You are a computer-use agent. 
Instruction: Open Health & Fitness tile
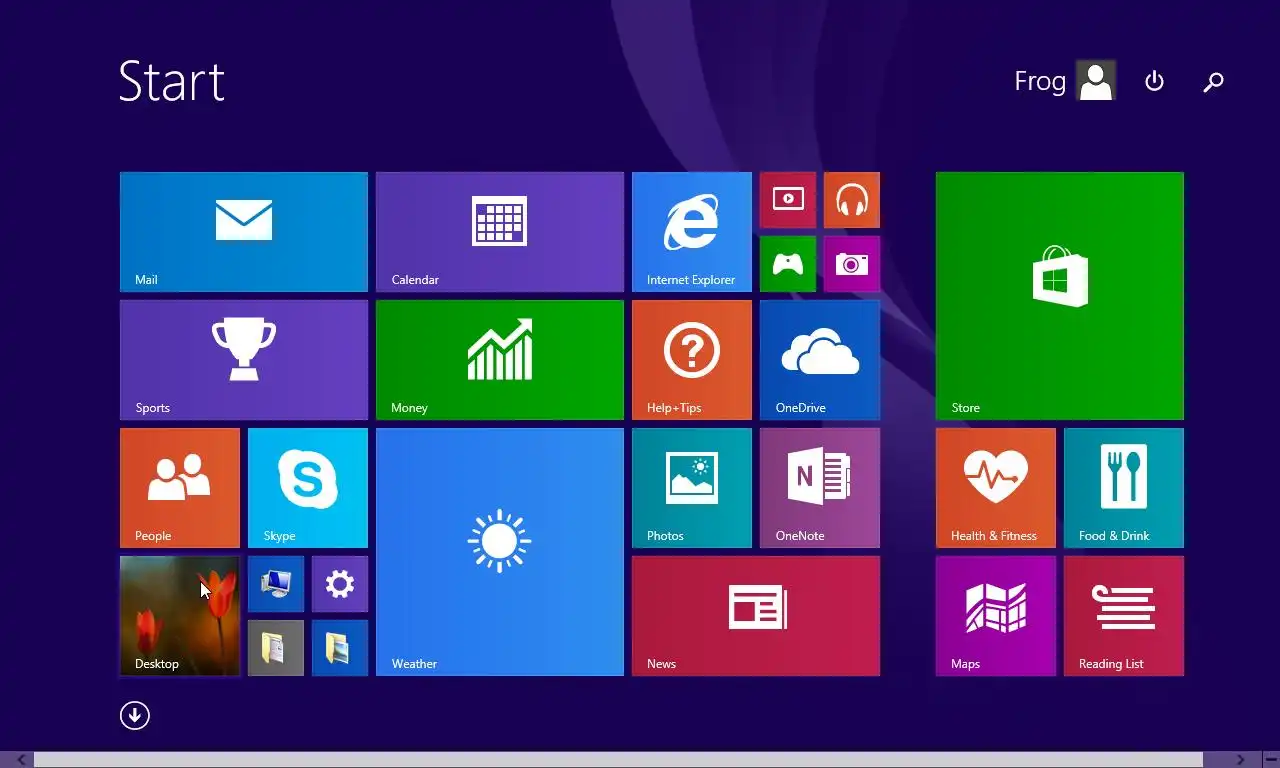996,488
